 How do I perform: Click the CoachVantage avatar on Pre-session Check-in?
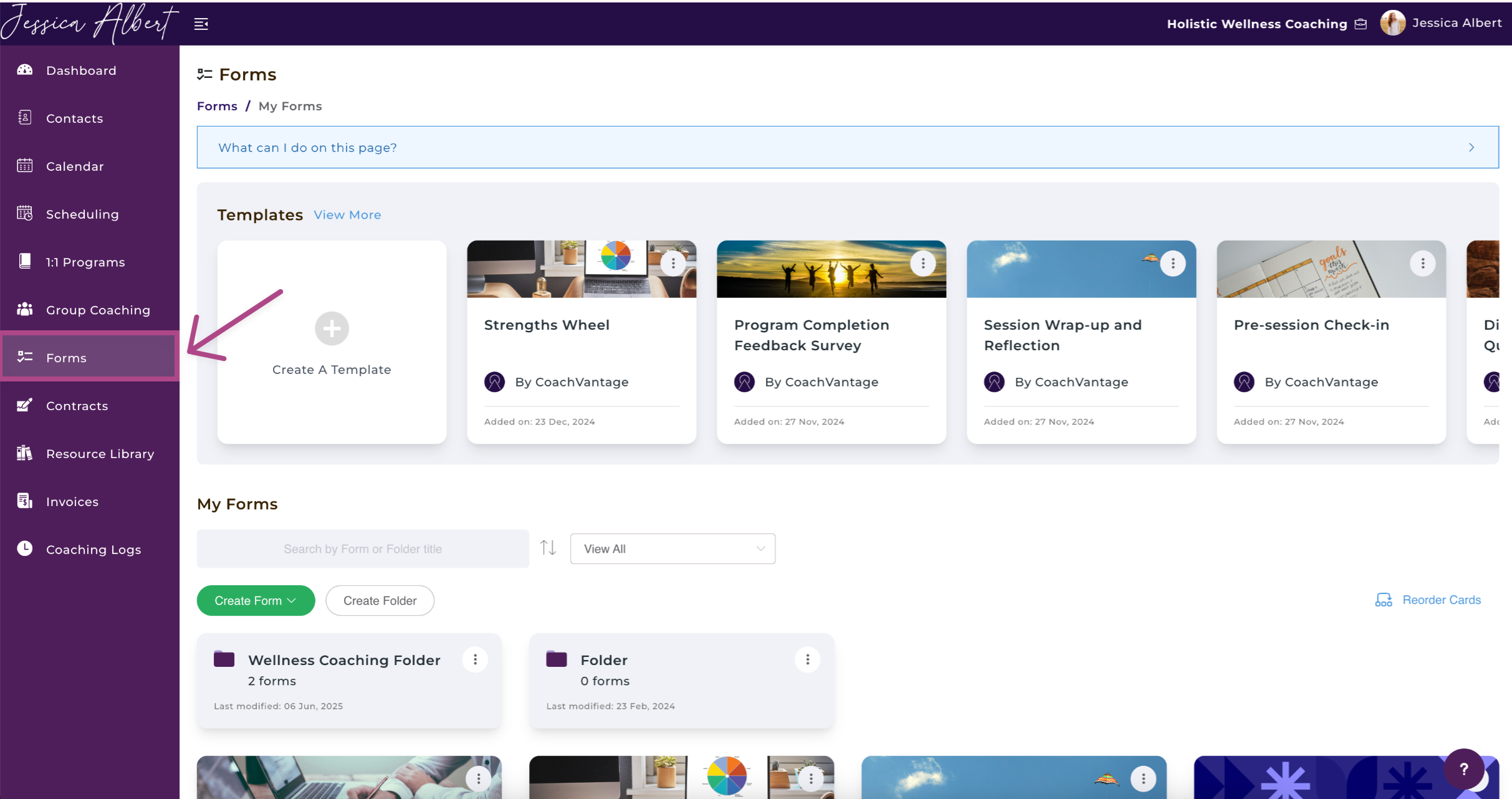[1244, 381]
